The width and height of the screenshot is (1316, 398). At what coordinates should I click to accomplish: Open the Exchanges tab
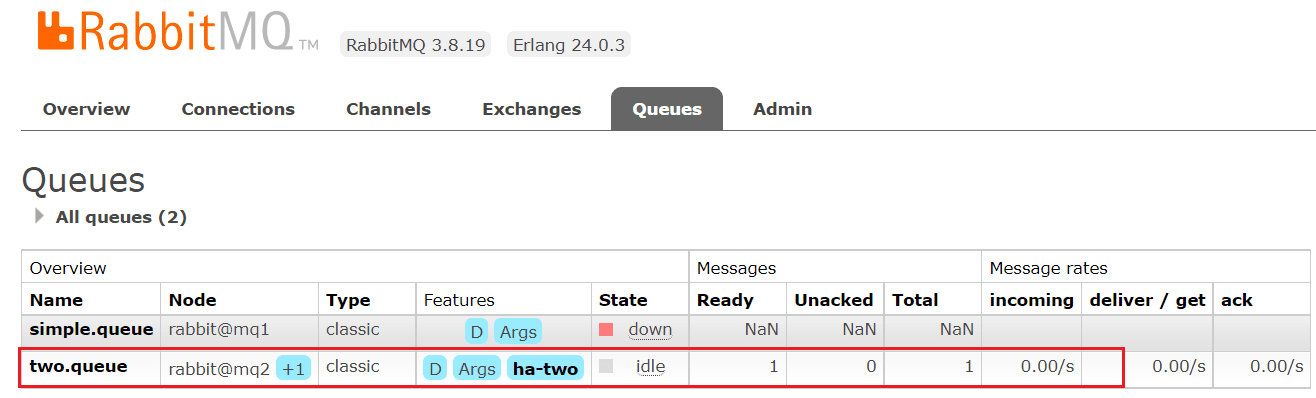[x=531, y=109]
